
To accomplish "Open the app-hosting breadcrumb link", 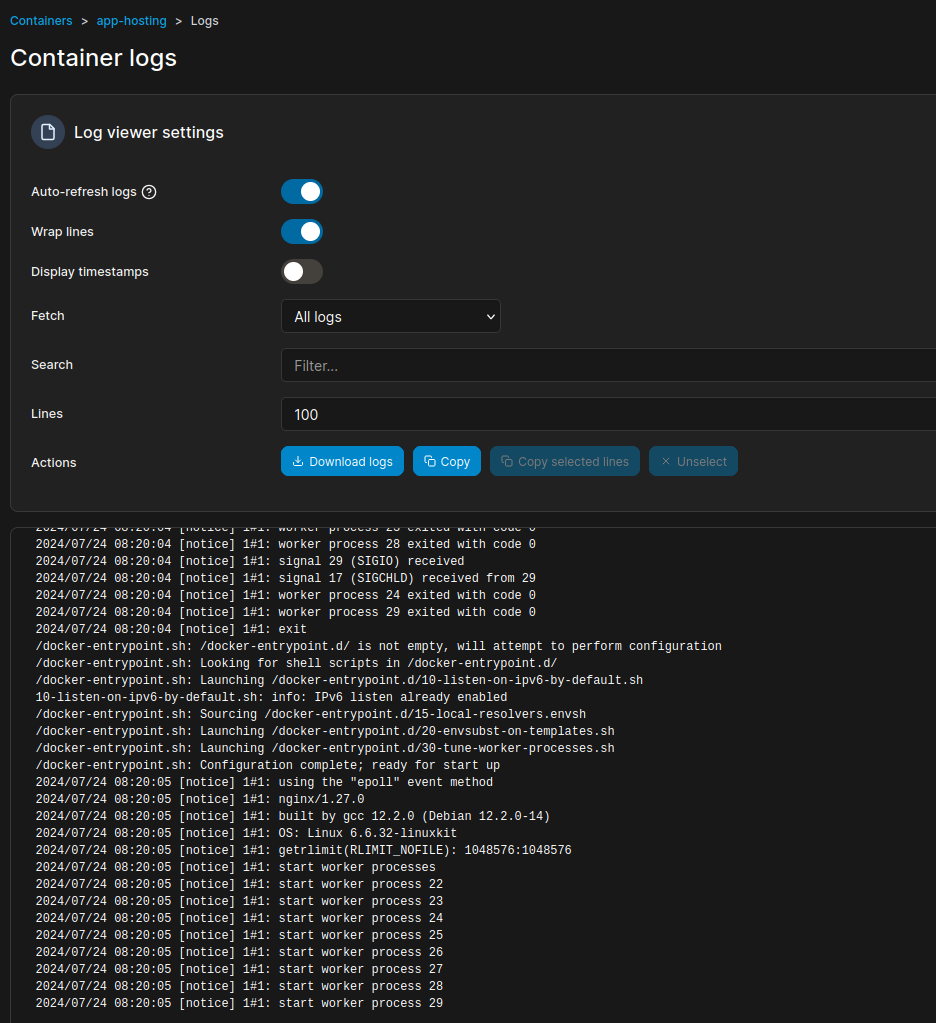I will (131, 20).
